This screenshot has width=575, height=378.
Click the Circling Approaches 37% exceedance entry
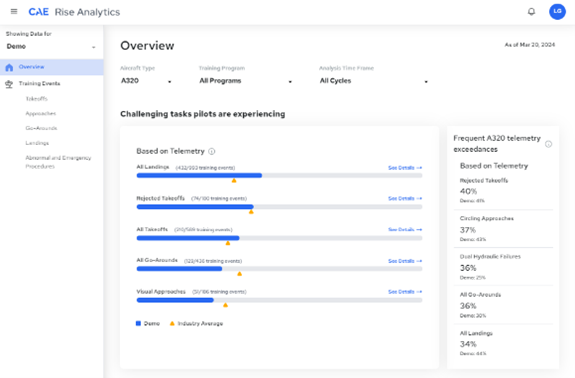(503, 229)
